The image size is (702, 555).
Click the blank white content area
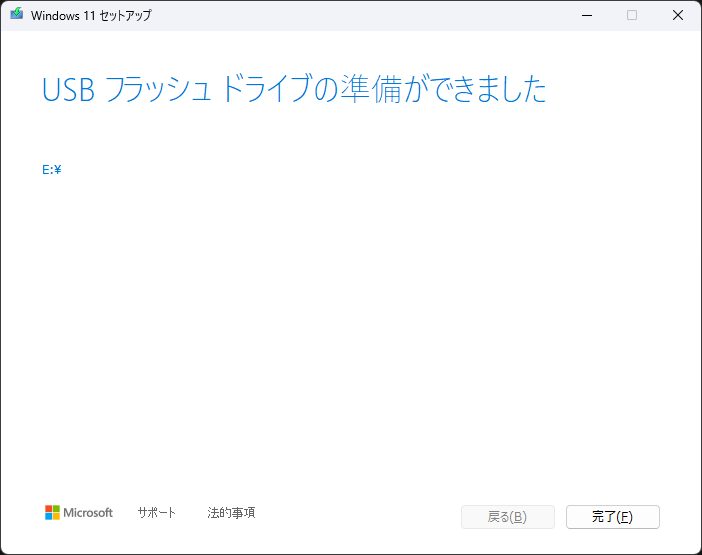pyautogui.click(x=350, y=320)
